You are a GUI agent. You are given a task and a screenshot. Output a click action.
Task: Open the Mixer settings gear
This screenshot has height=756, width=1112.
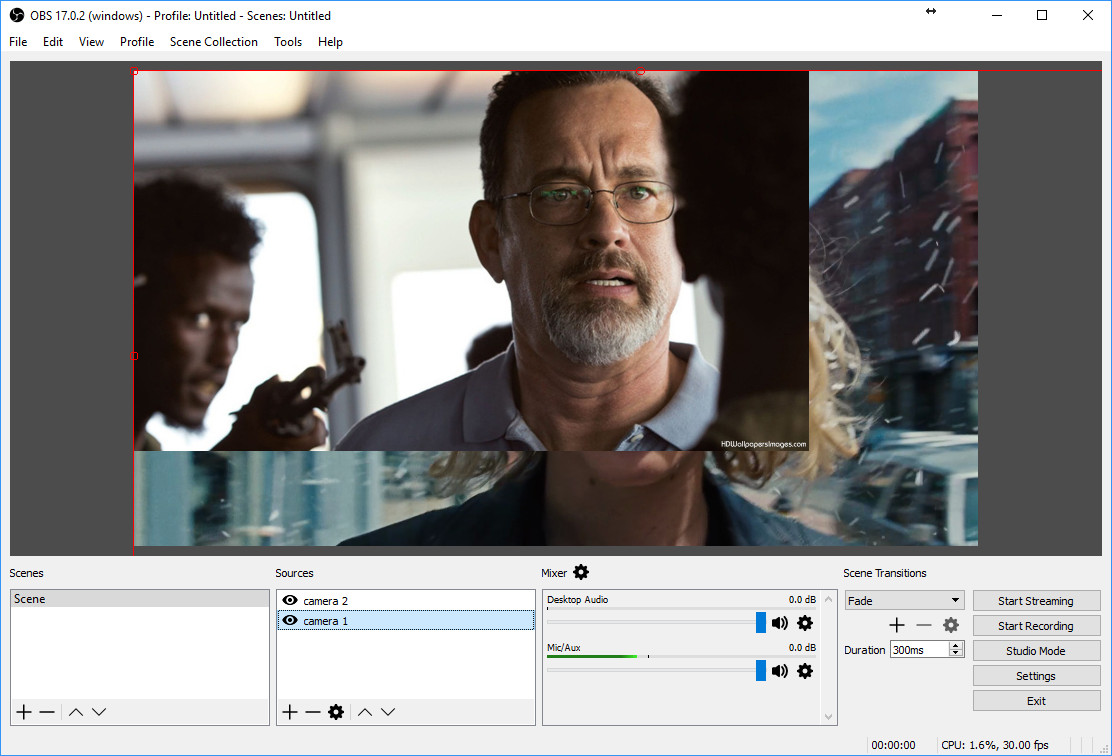[581, 572]
